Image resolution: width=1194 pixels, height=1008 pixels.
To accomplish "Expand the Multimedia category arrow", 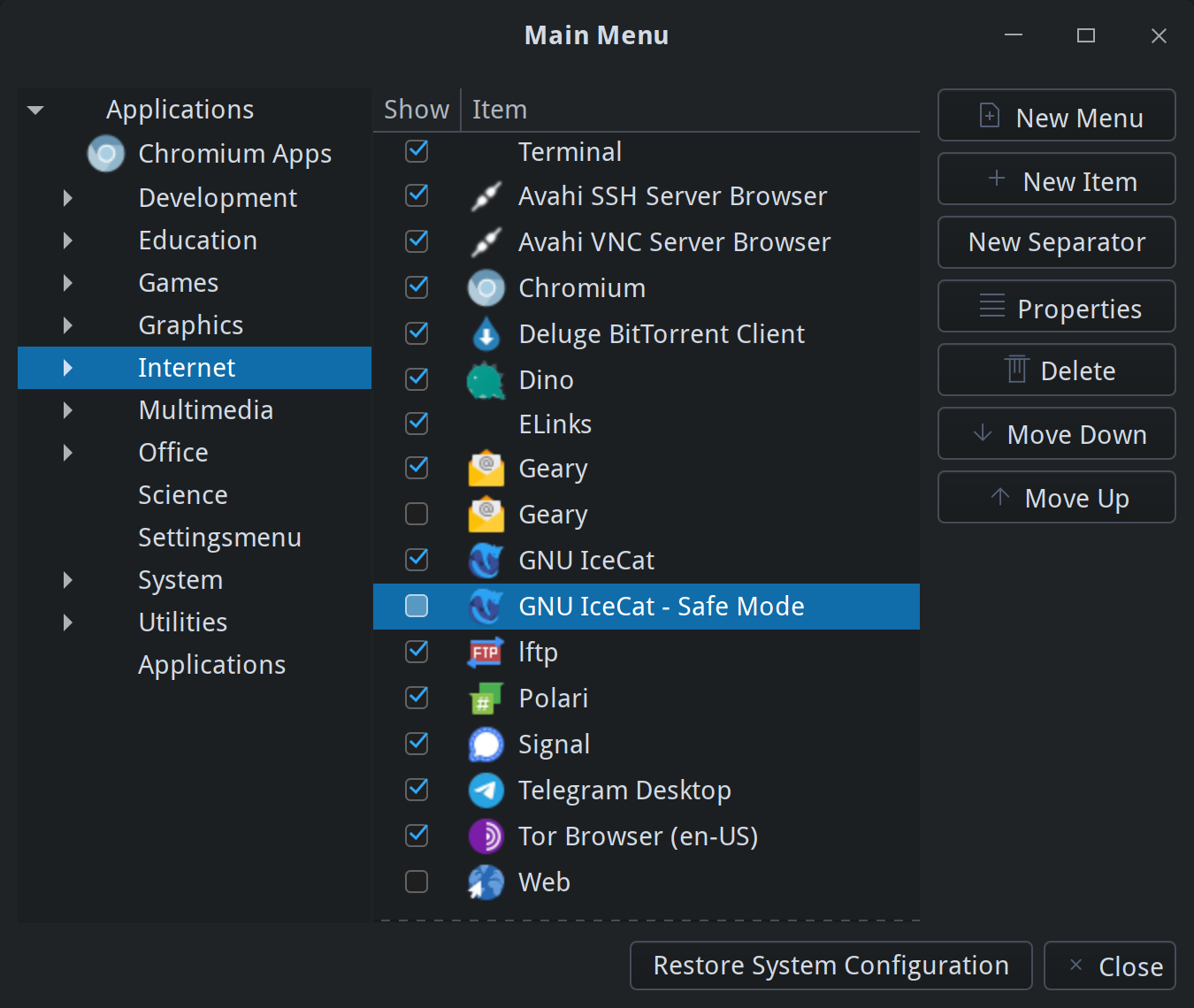I will pos(68,410).
